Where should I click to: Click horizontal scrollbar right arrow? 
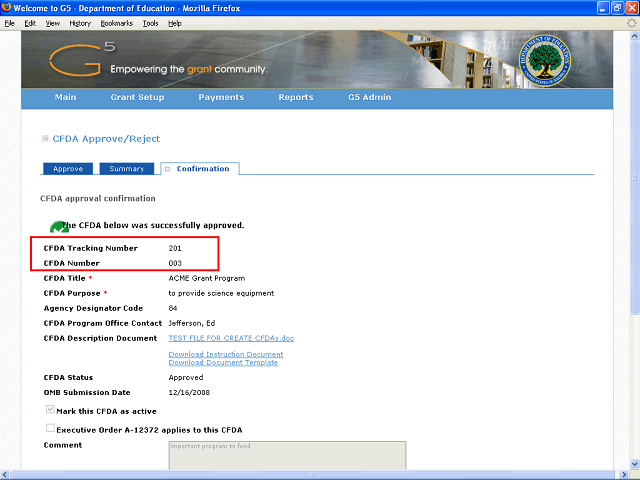point(624,475)
